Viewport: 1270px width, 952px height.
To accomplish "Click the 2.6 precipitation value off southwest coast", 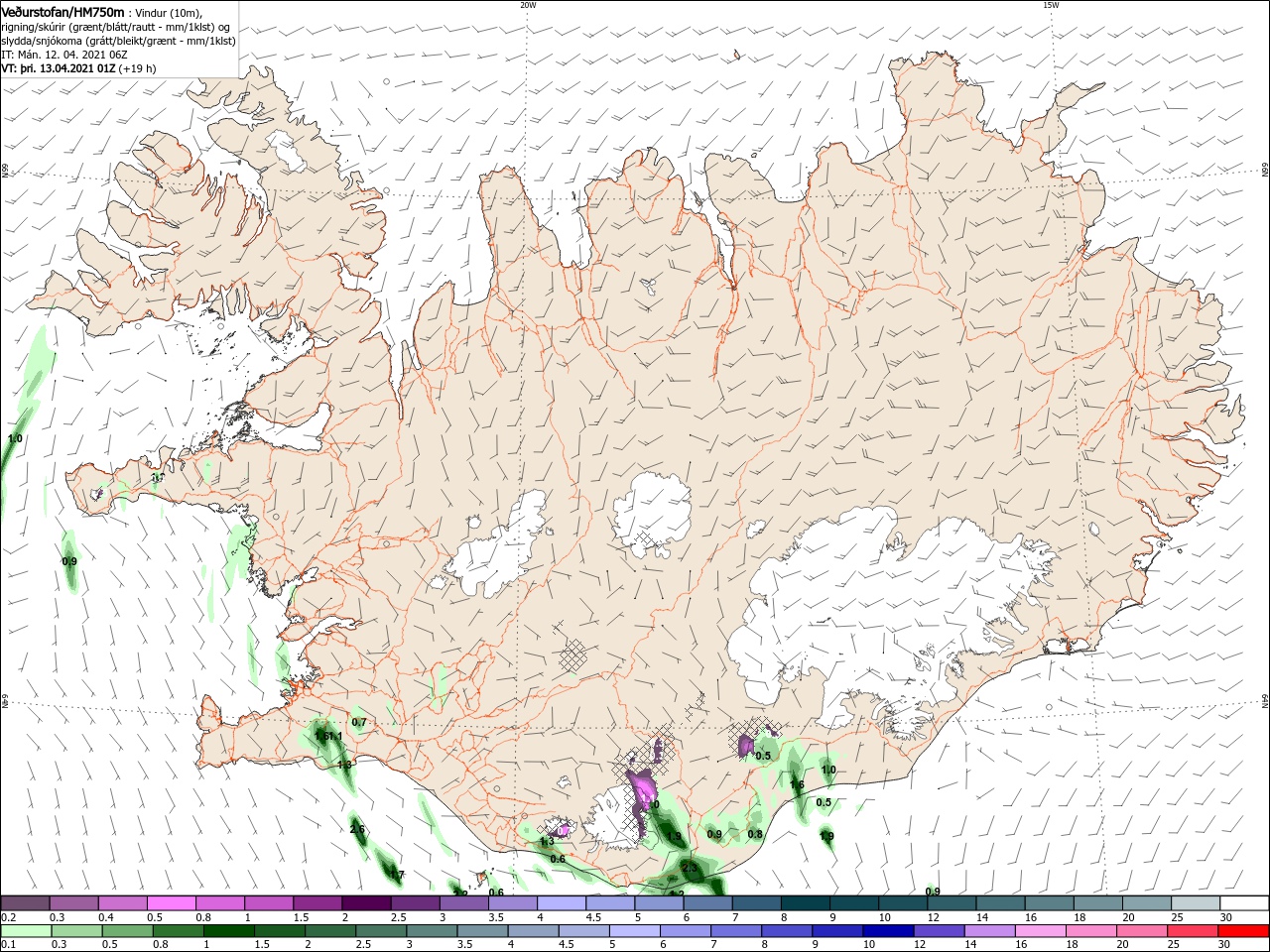I will coord(357,829).
